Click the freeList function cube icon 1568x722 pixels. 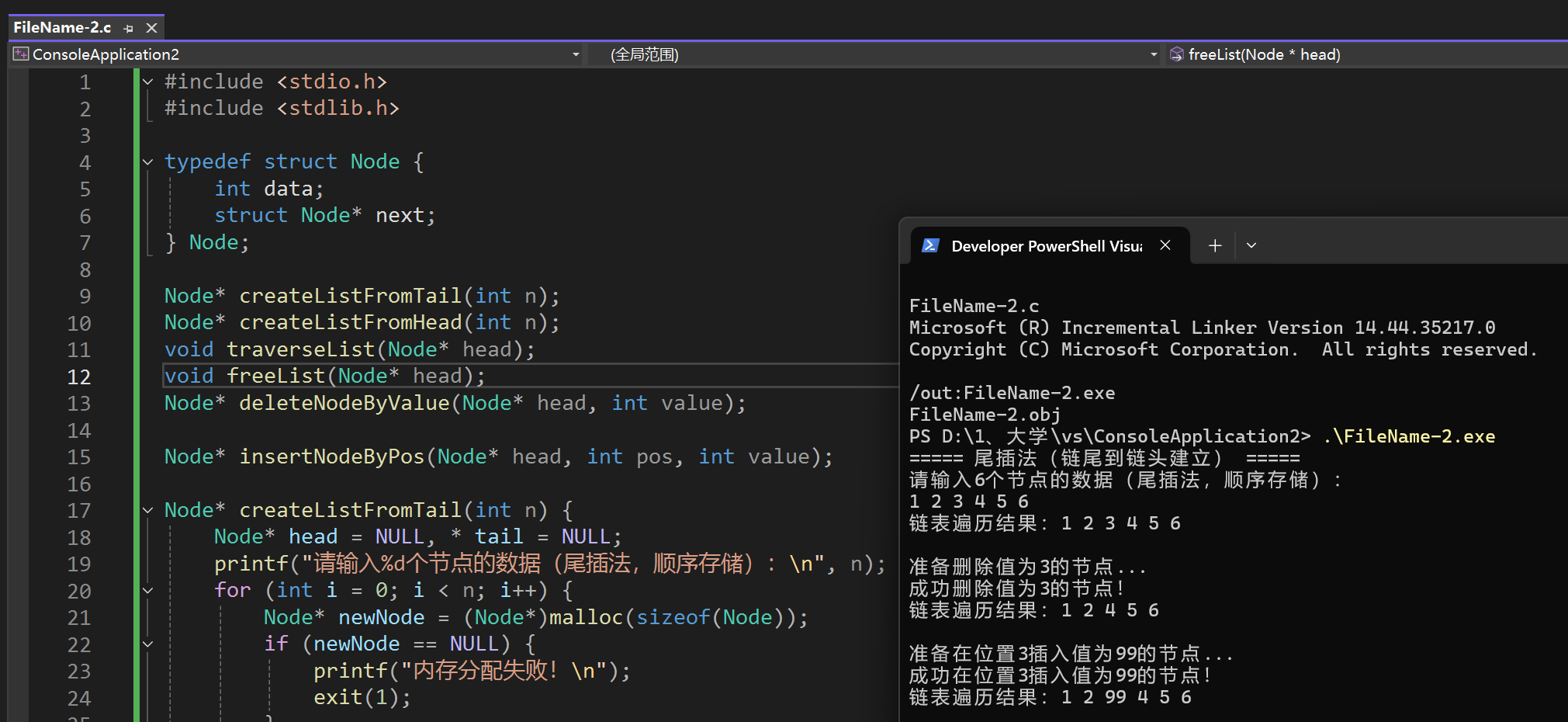tap(1177, 54)
